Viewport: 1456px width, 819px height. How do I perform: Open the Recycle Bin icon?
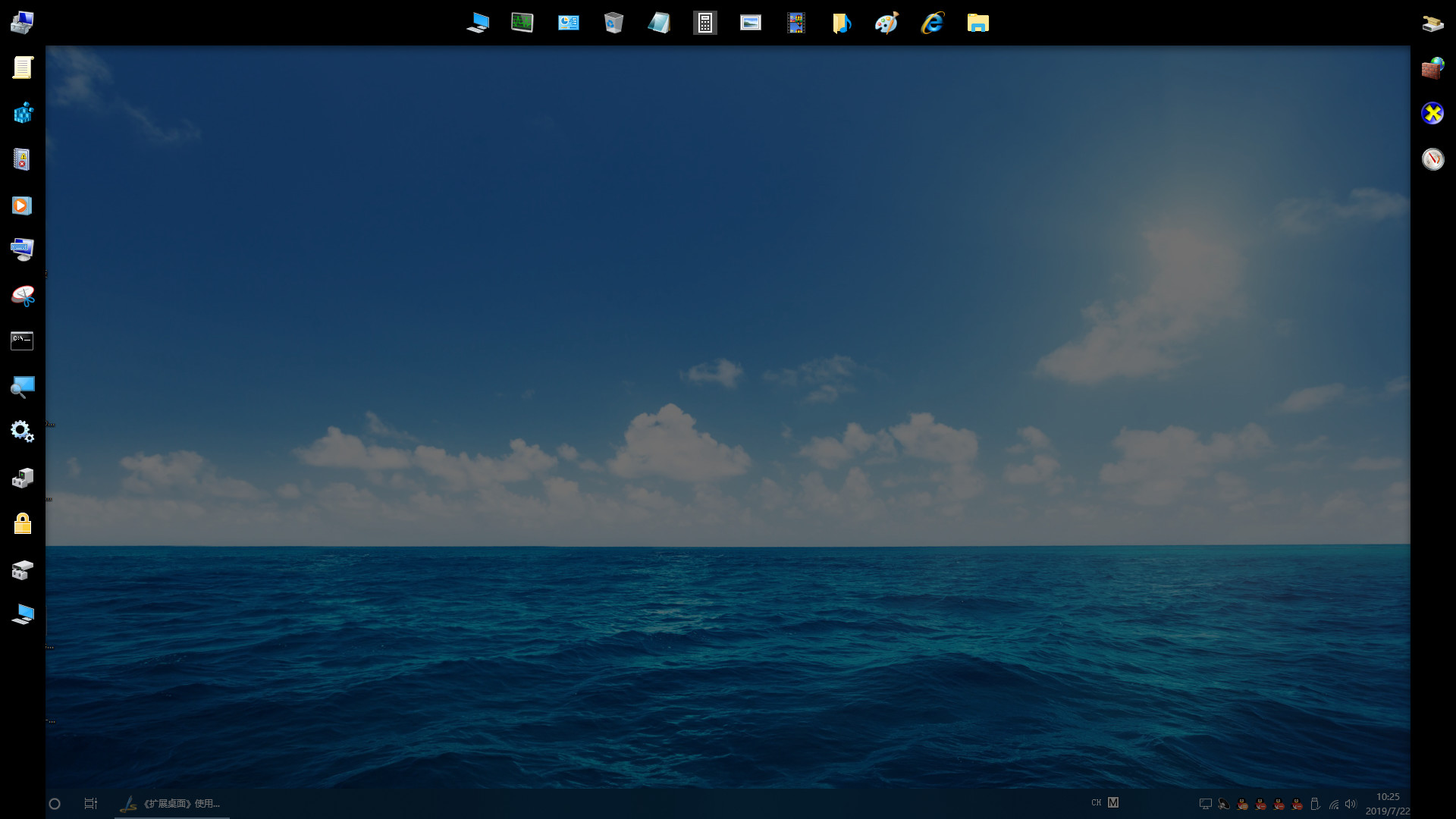614,23
